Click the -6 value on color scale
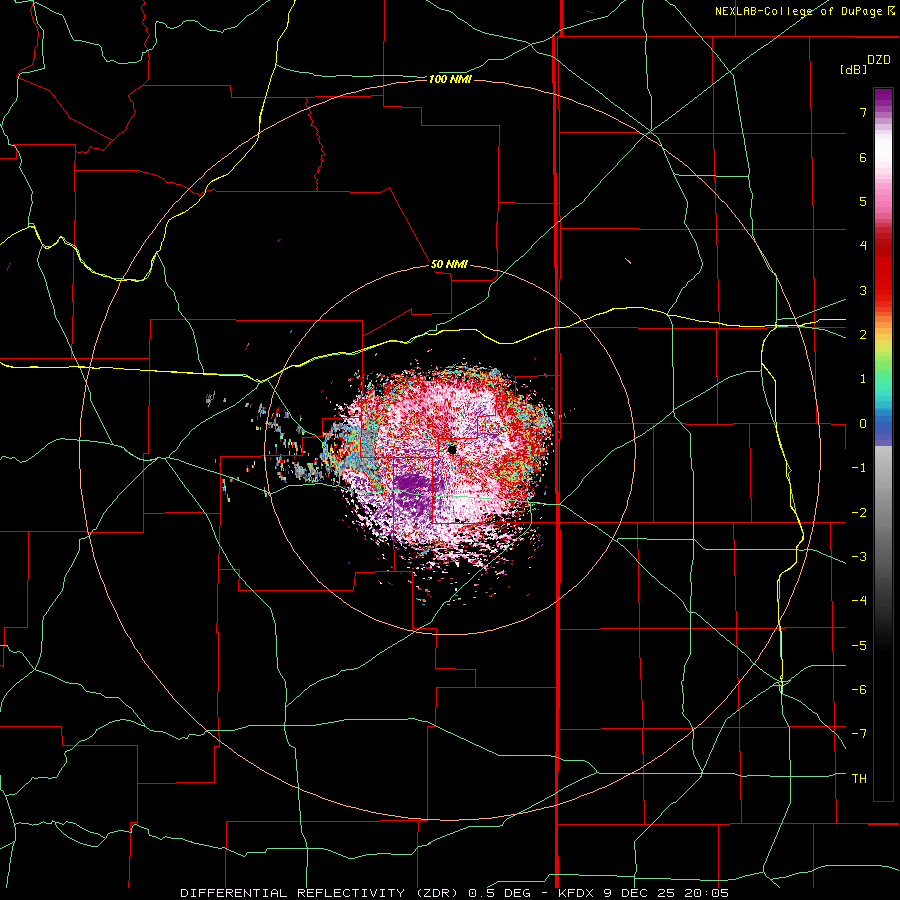This screenshot has width=900, height=900. (859, 689)
